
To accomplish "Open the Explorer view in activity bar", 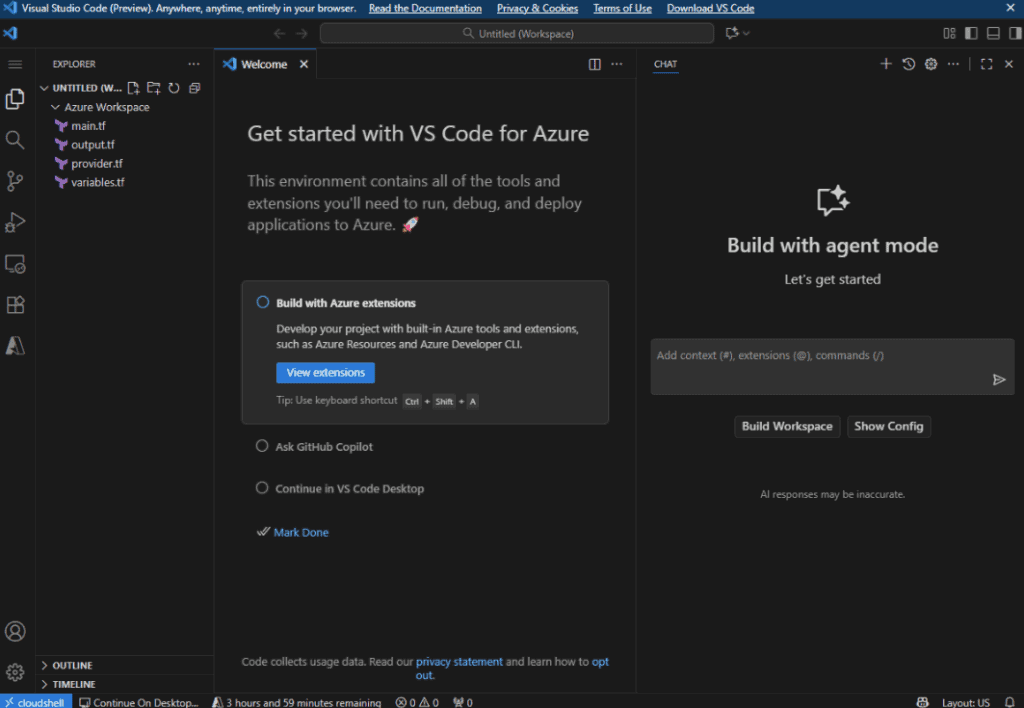I will [15, 99].
